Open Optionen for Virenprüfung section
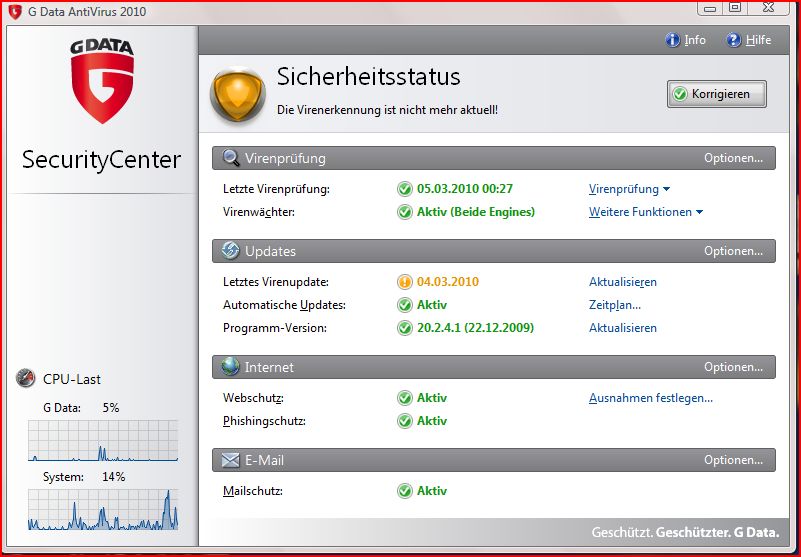801x557 pixels. [x=733, y=158]
